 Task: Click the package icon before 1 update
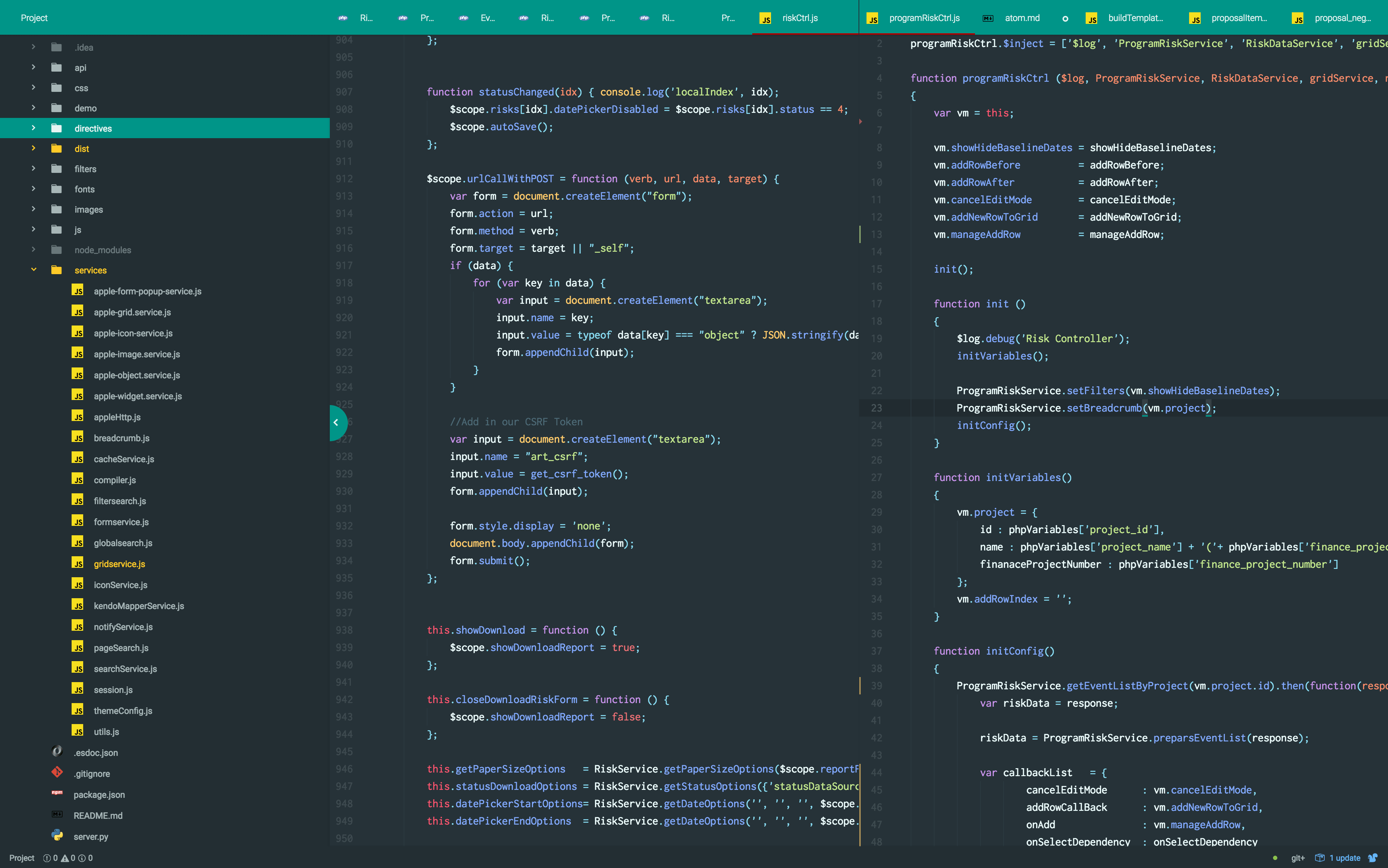[x=1320, y=858]
